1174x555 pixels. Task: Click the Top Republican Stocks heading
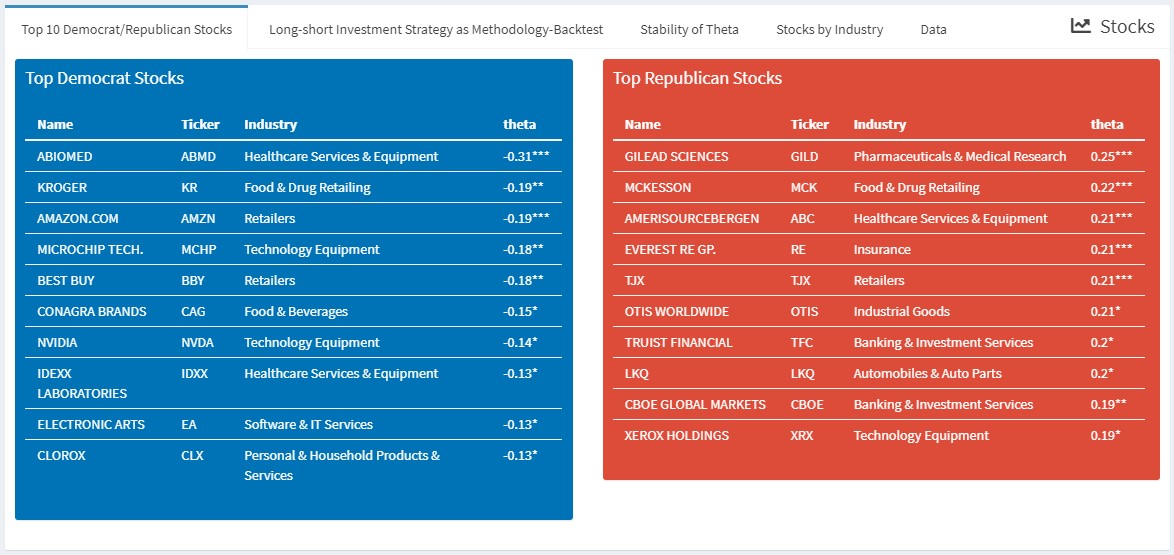tap(697, 78)
